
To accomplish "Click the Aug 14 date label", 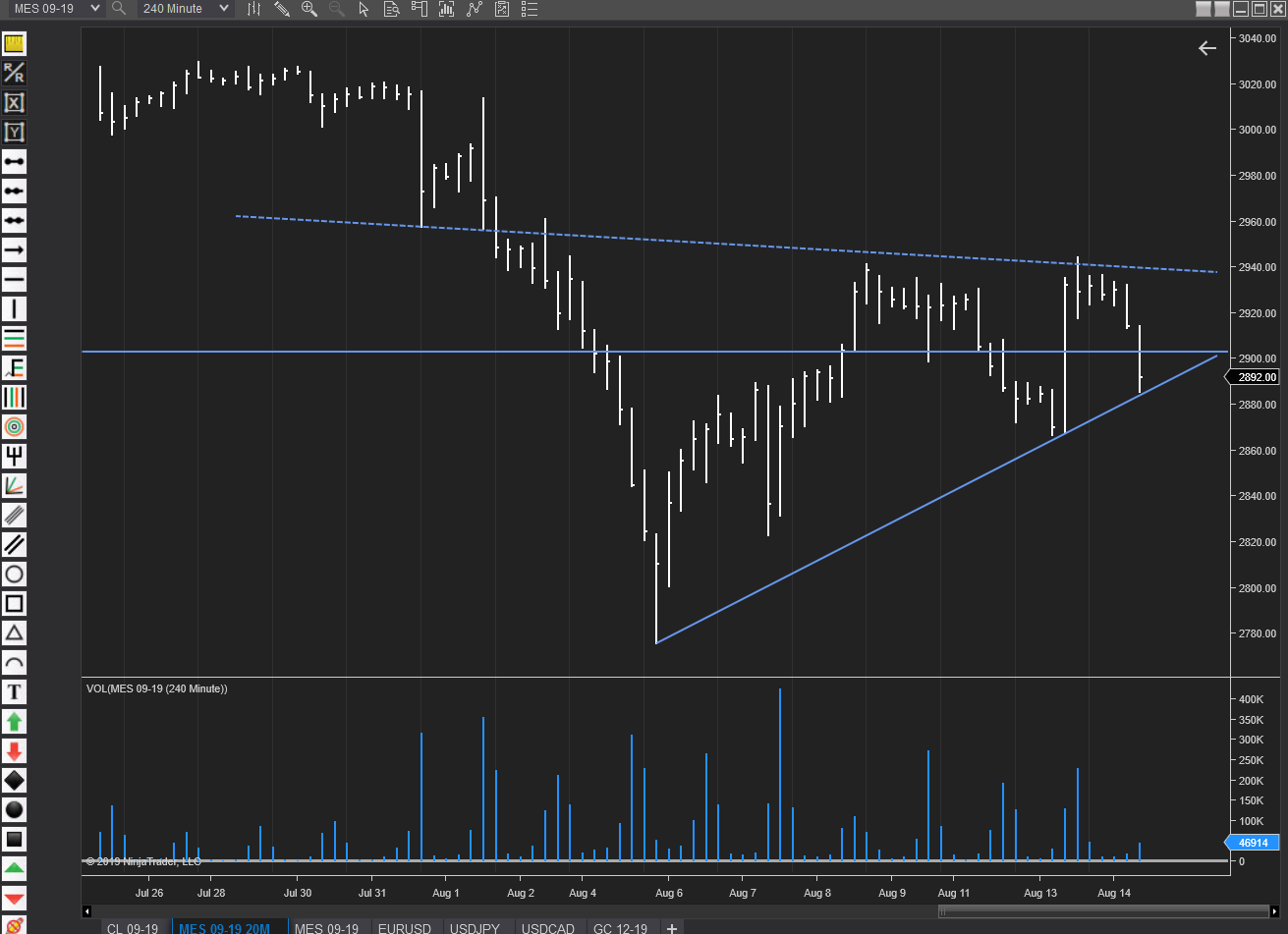I will (1114, 893).
